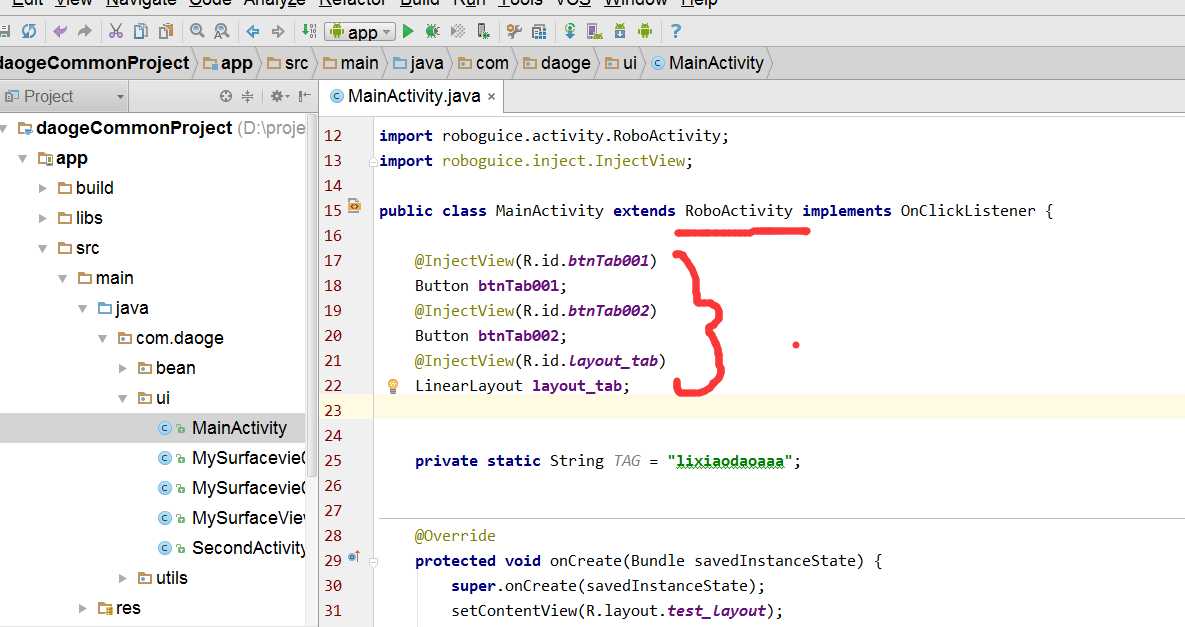Click OnClickListener in class declaration
Viewport: 1185px width, 627px height.
(x=967, y=211)
